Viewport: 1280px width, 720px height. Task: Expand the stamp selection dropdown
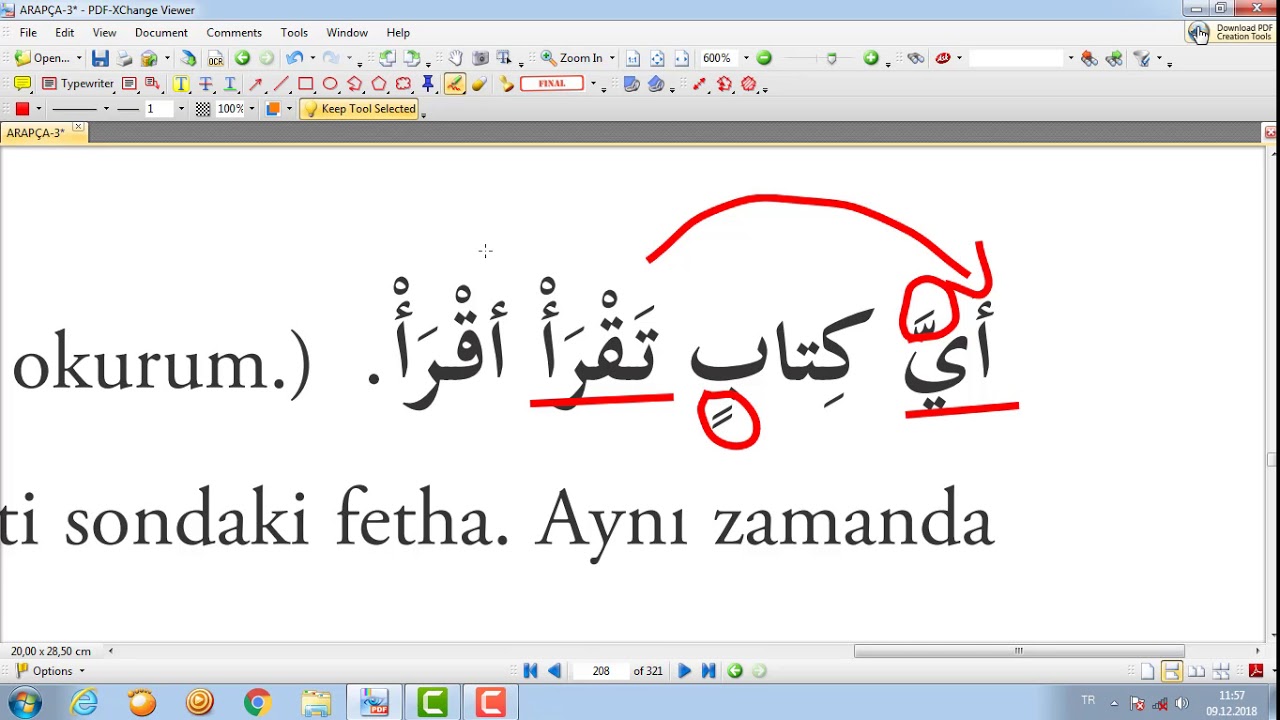[x=593, y=84]
